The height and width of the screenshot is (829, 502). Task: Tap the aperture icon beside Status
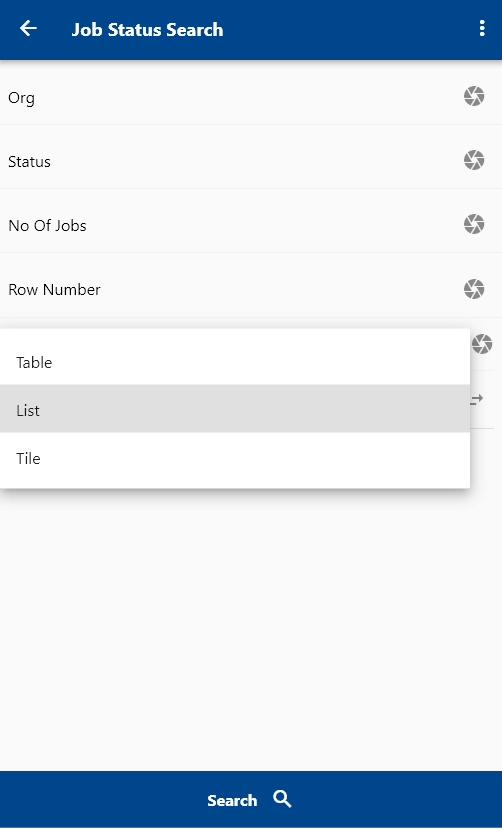pos(474,160)
